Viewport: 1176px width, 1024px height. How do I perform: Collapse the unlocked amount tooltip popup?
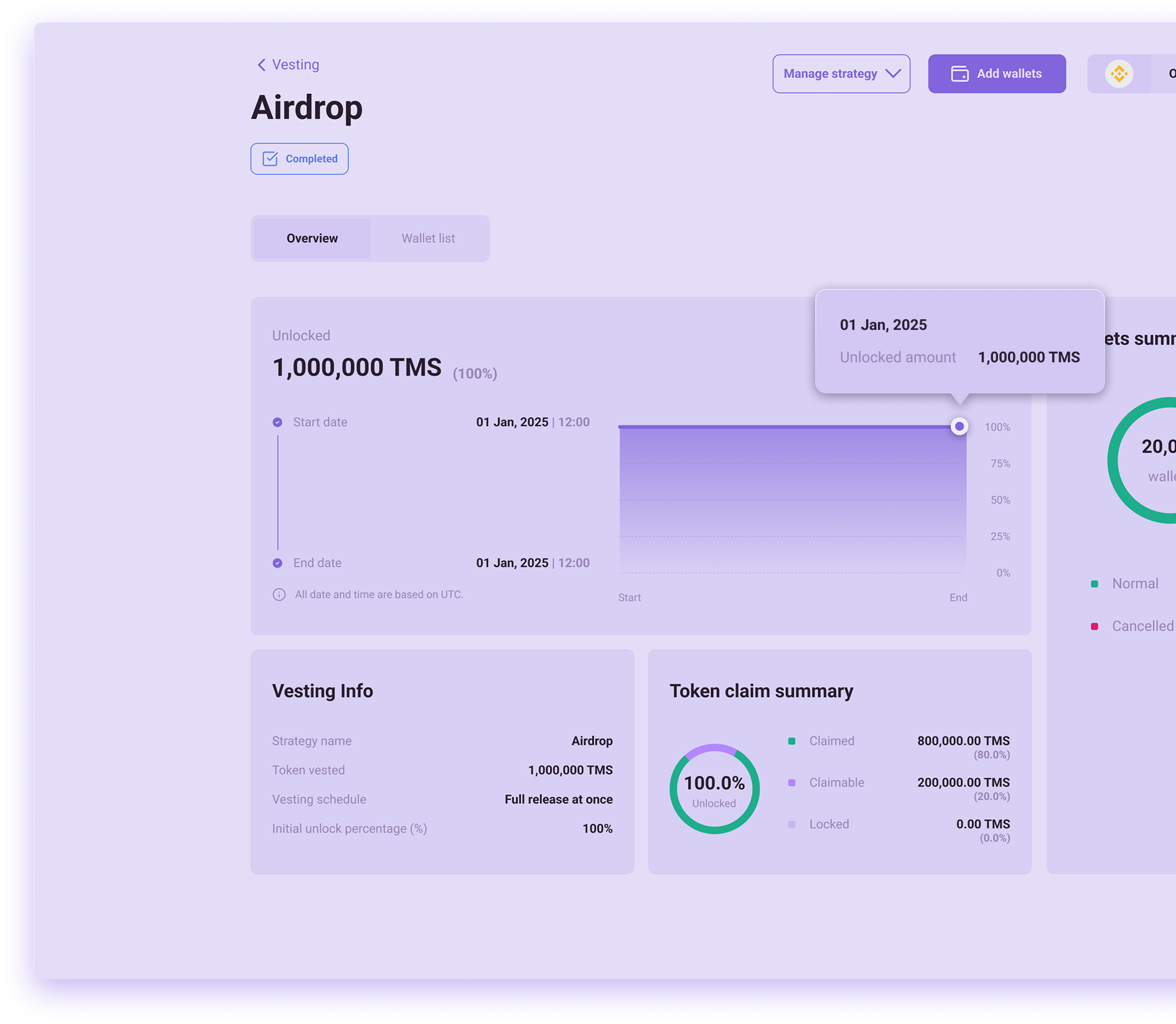[959, 341]
